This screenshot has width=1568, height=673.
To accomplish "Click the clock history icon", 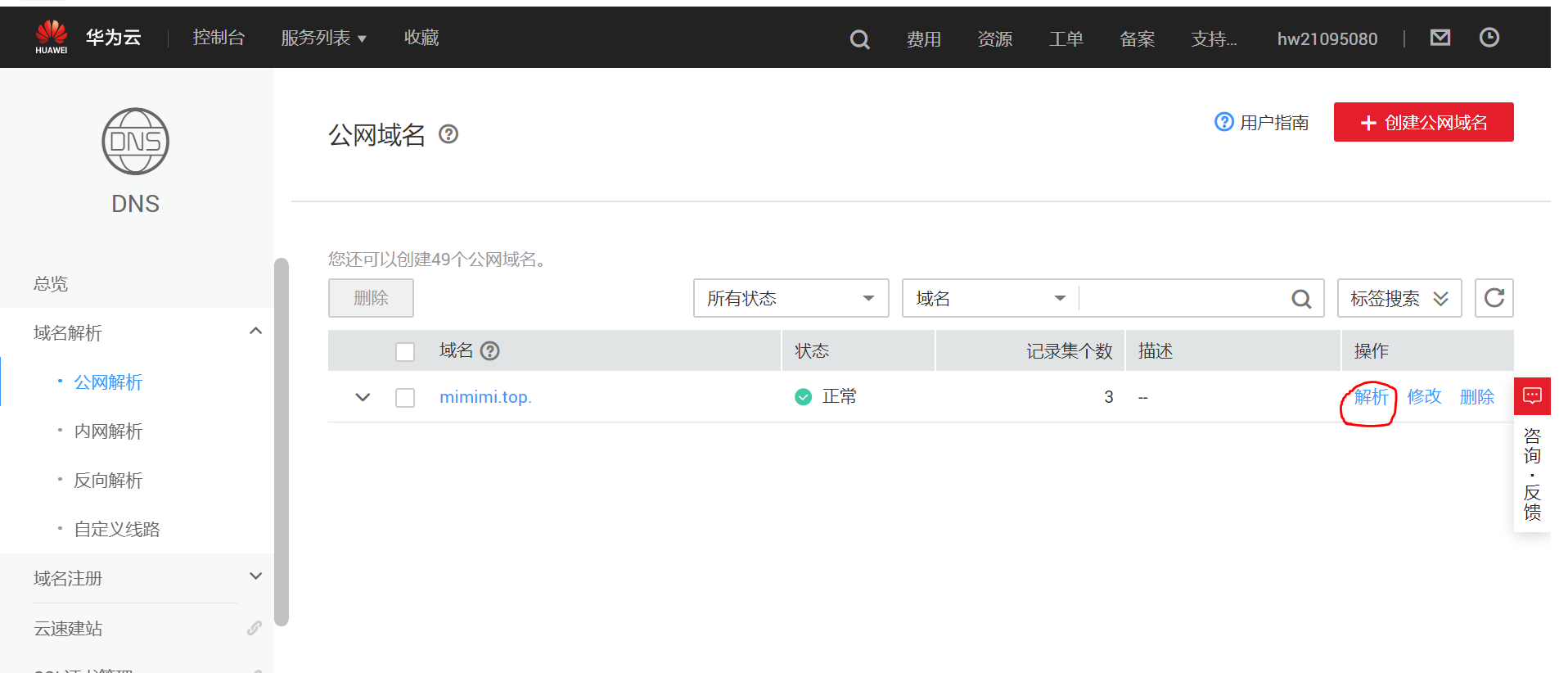I will pyautogui.click(x=1489, y=37).
